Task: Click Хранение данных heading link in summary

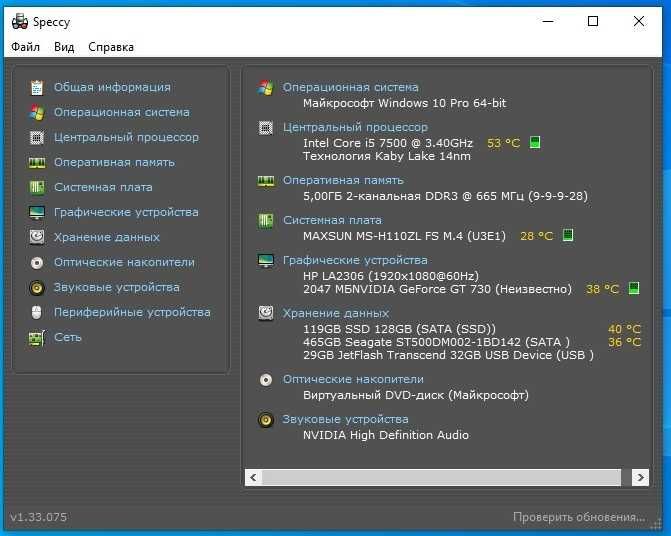Action: click(x=336, y=313)
